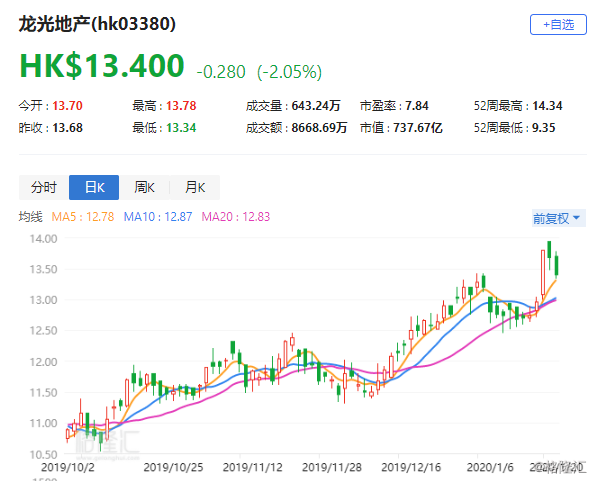The image size is (594, 481).
Task: Switch to the 分时 intraday tab
Action: 44,187
